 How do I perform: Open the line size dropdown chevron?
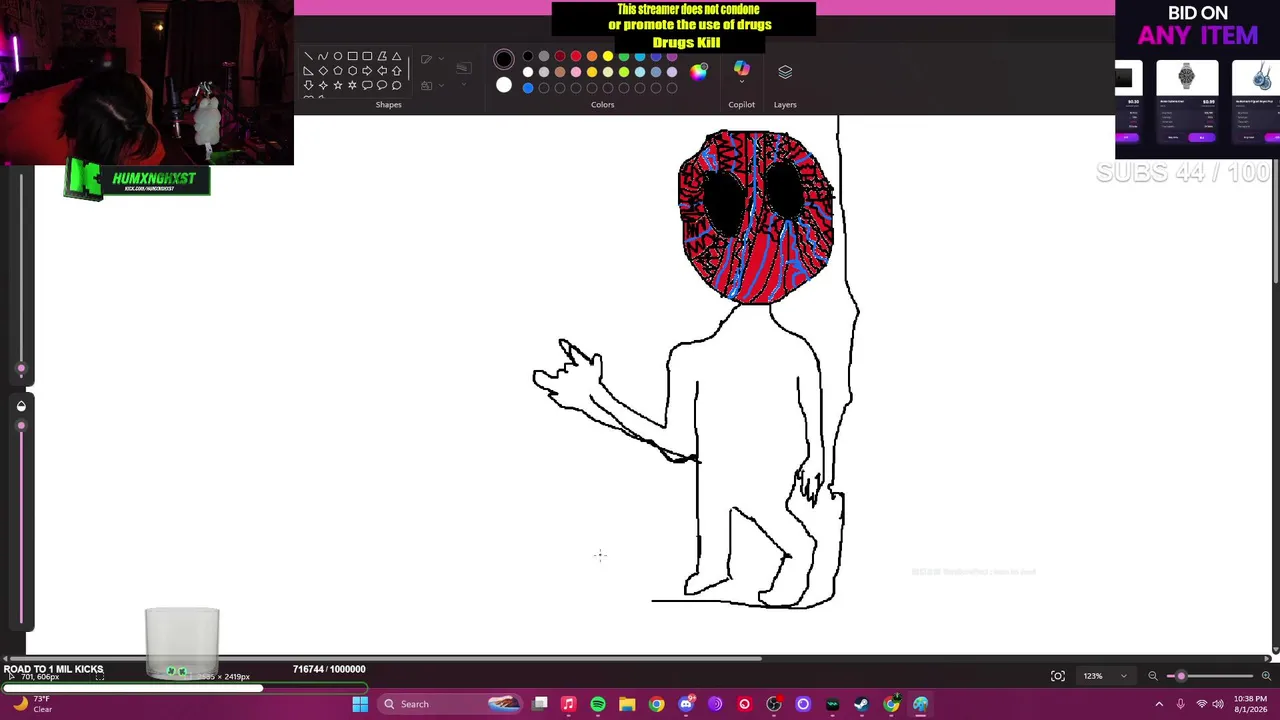coord(464,84)
